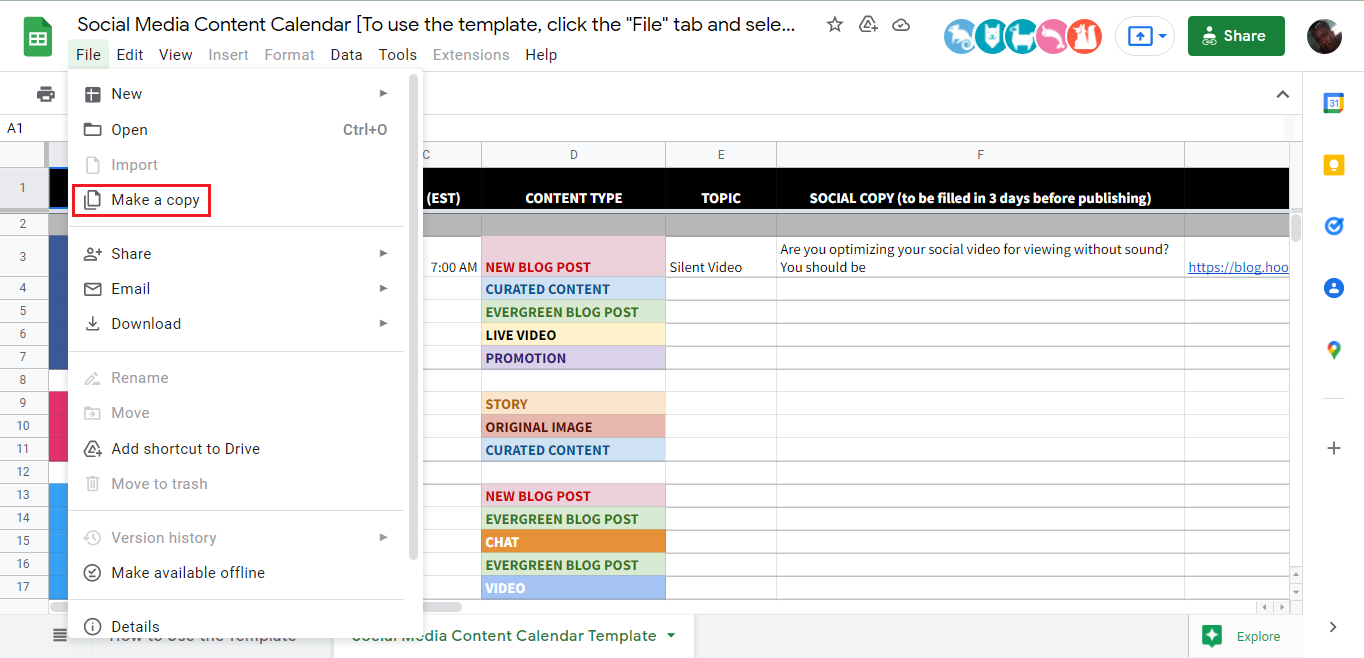Return to Sheets home via green icon
This screenshot has width=1364, height=658.
tap(36, 36)
